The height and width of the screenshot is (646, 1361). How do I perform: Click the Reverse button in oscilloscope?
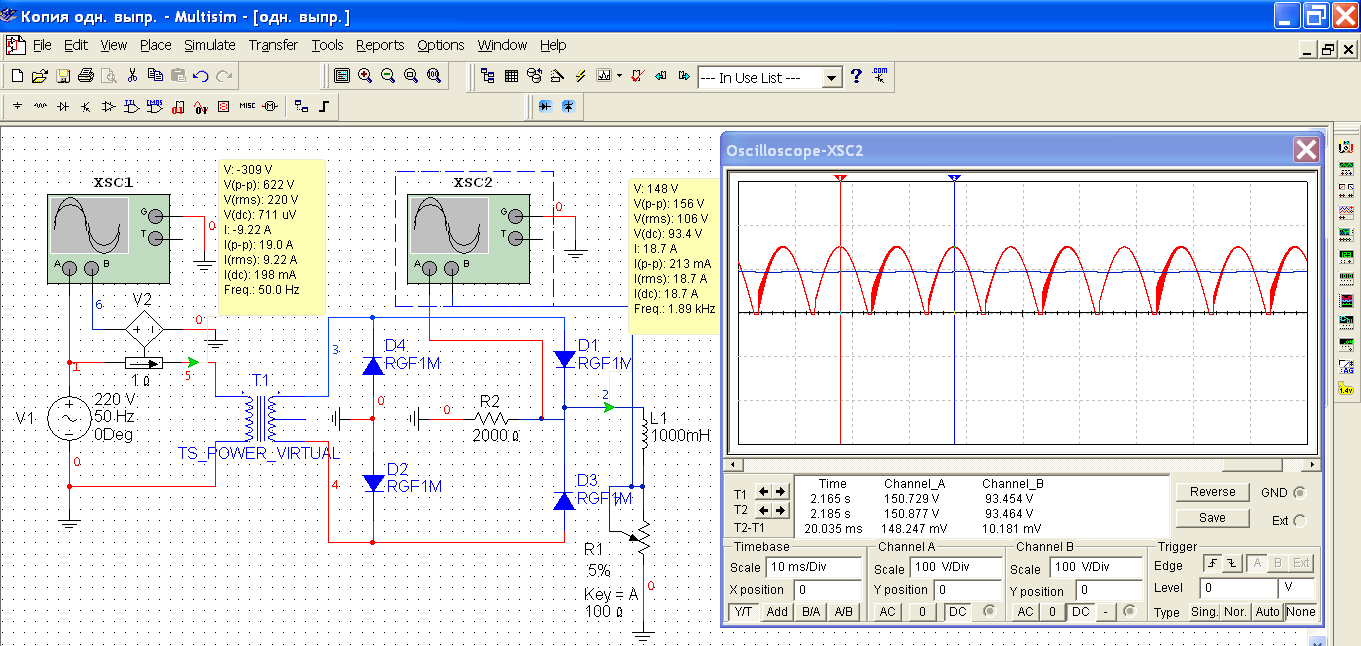pos(1212,492)
